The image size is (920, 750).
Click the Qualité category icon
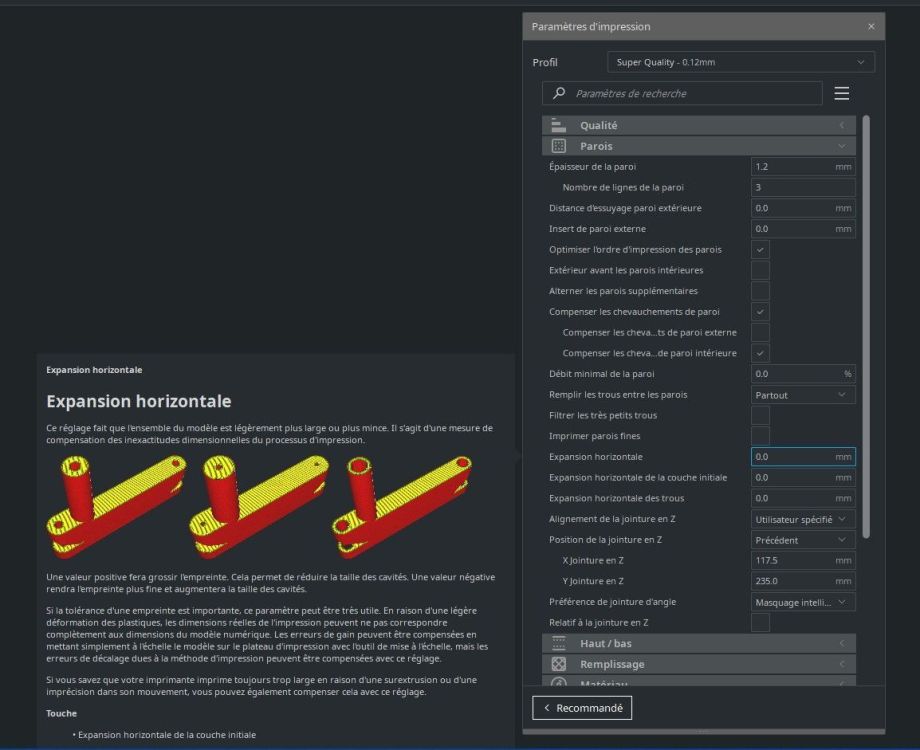click(x=559, y=125)
